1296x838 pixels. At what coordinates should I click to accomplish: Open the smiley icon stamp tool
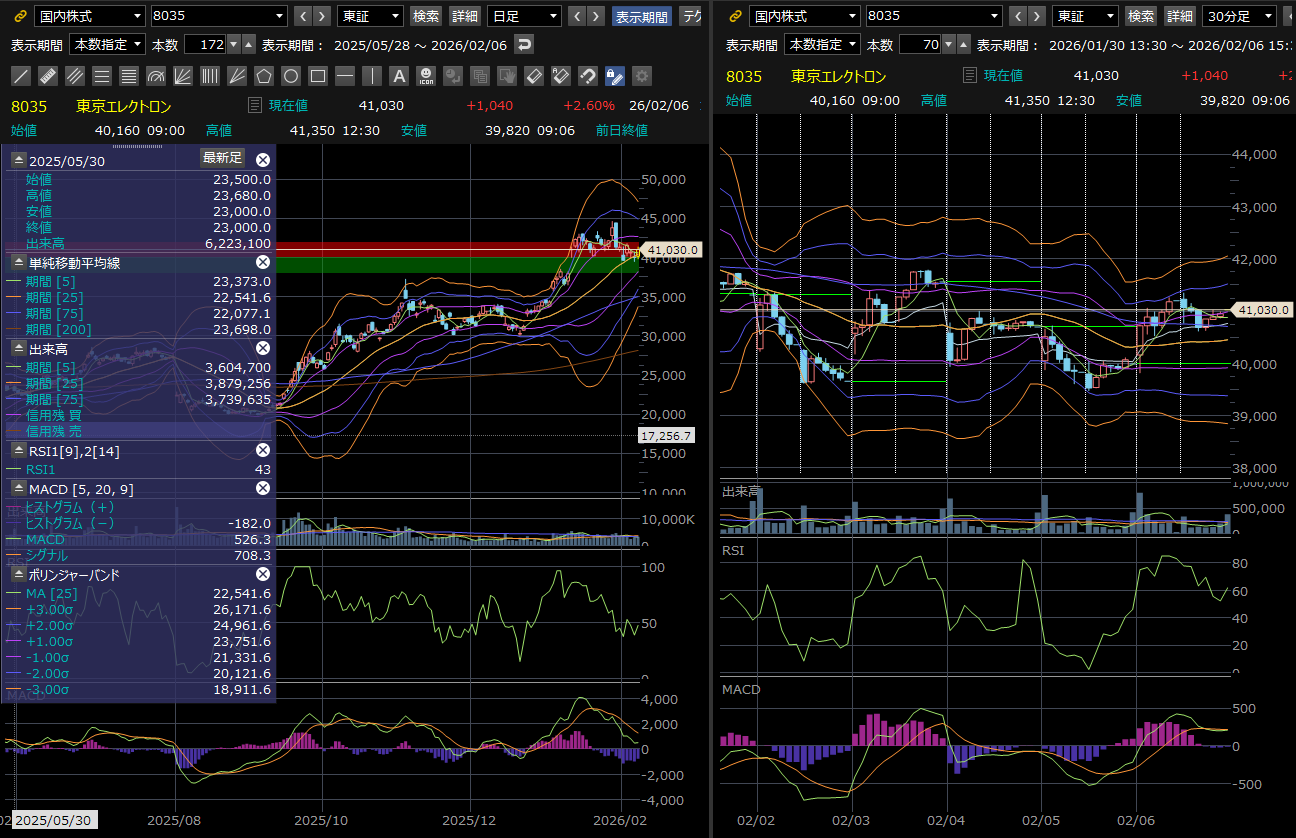pos(426,76)
